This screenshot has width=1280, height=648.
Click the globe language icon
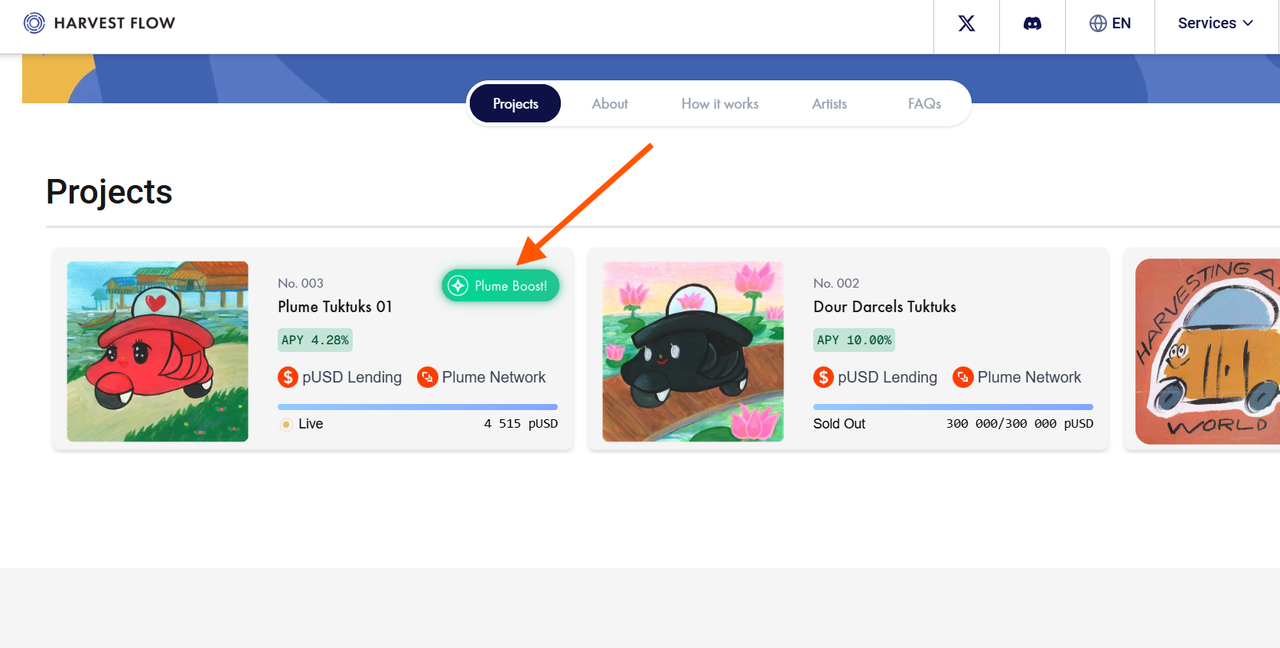(1098, 23)
